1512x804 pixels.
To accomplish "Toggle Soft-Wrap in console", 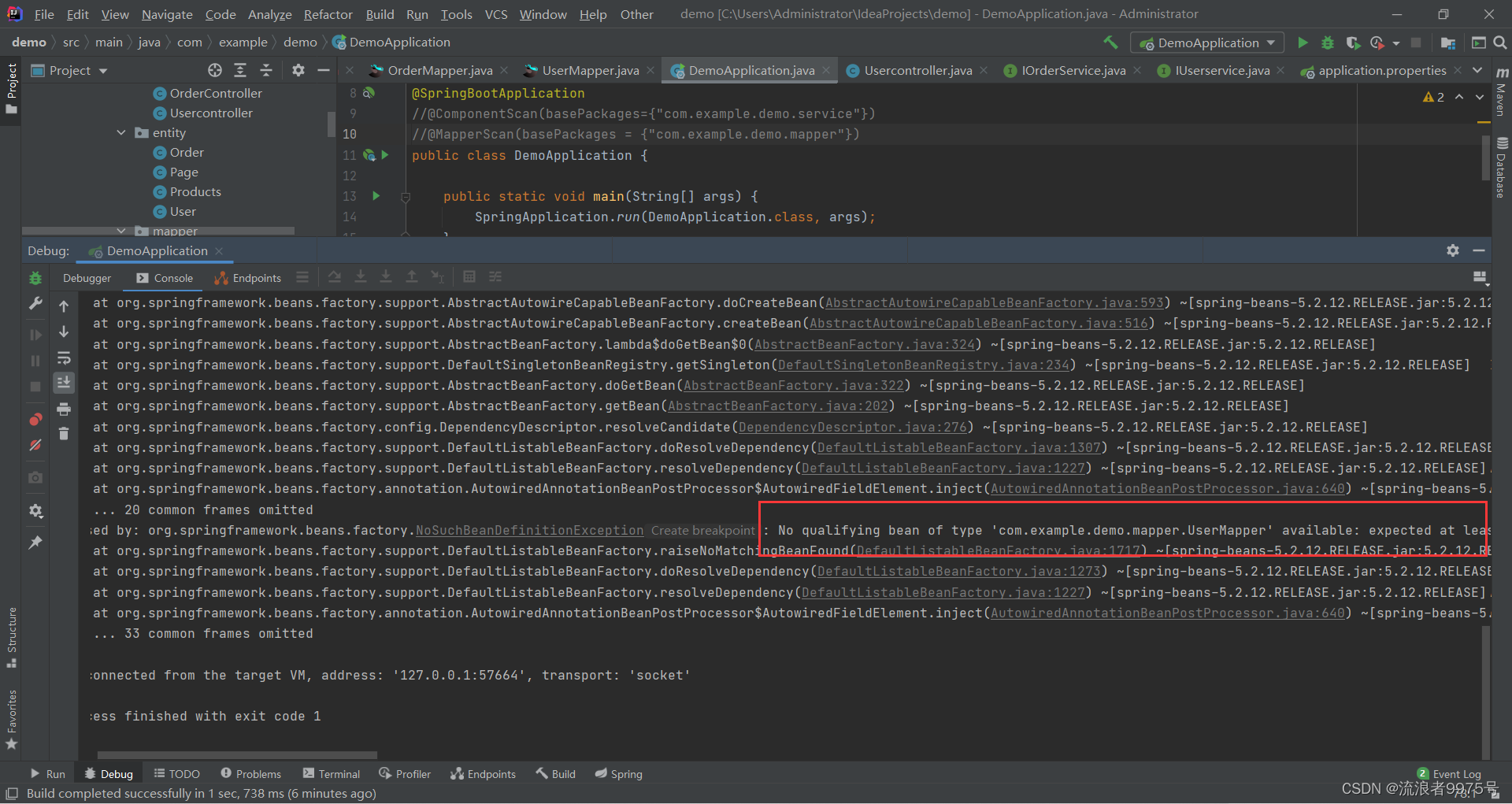I will tap(64, 358).
